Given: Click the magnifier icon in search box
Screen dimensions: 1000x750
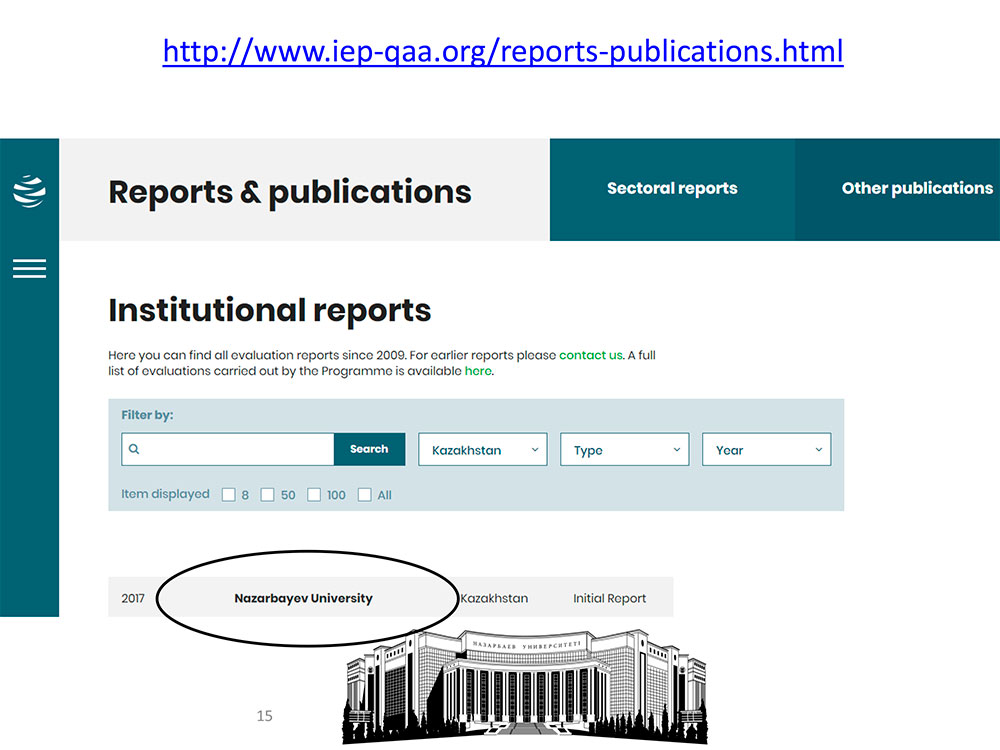Looking at the screenshot, I should point(134,449).
